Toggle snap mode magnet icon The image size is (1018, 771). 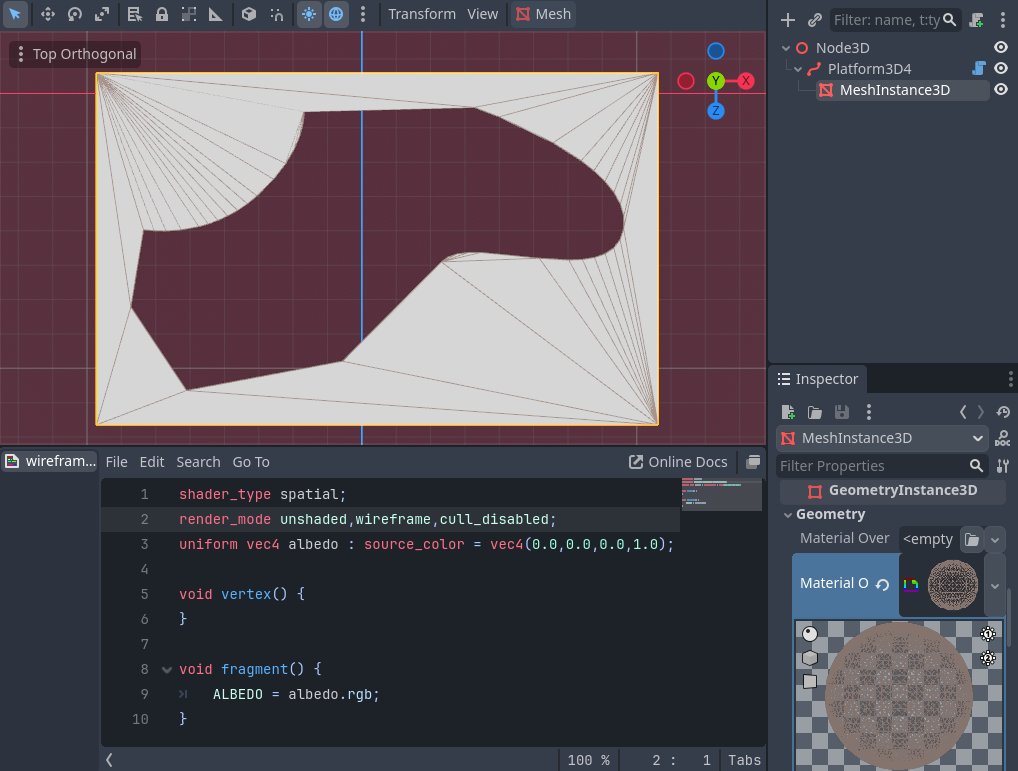pos(277,14)
